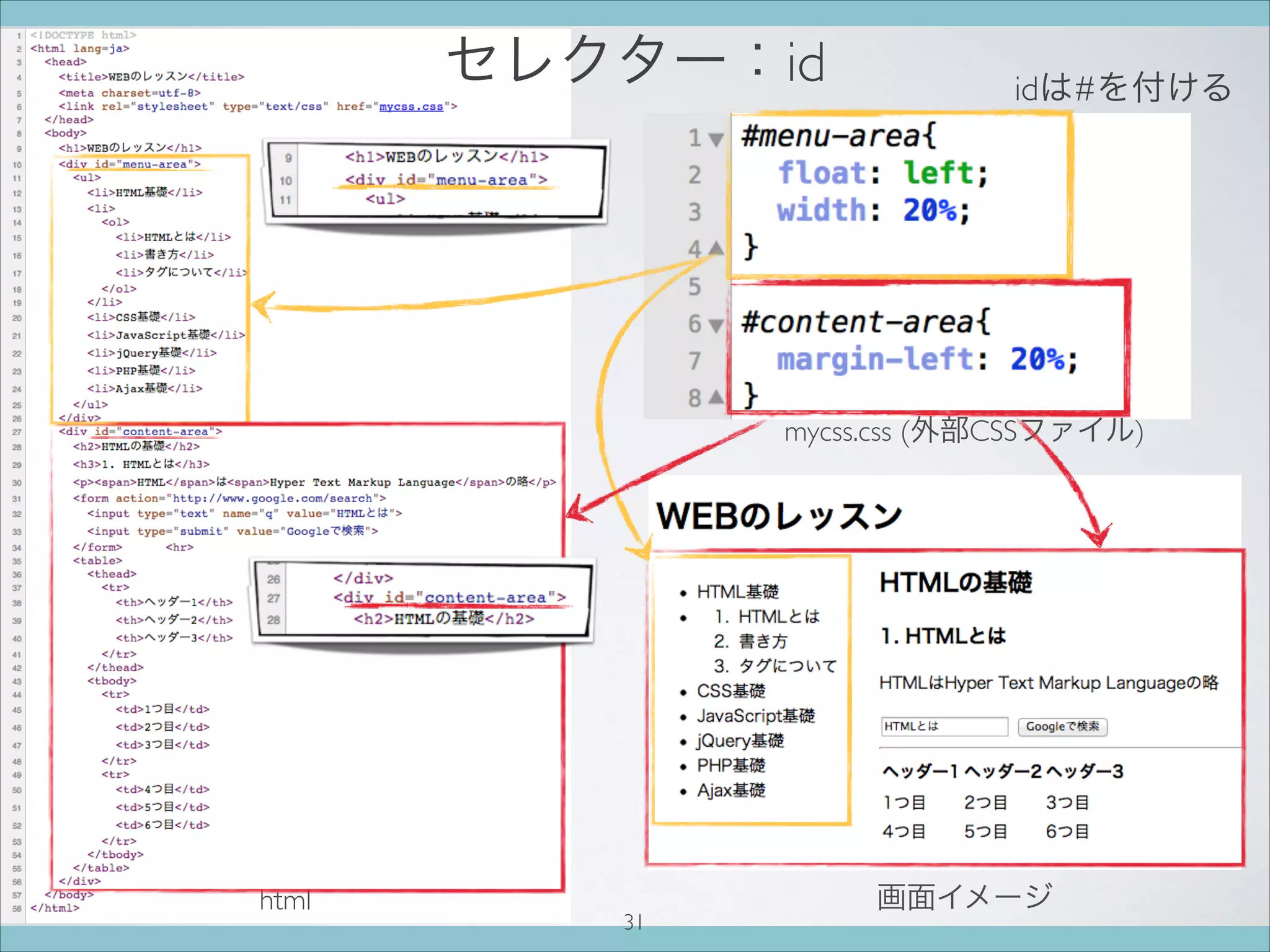Click '3. タグについて' sub-item in preview menu
This screenshot has width=1270, height=952.
(775, 666)
